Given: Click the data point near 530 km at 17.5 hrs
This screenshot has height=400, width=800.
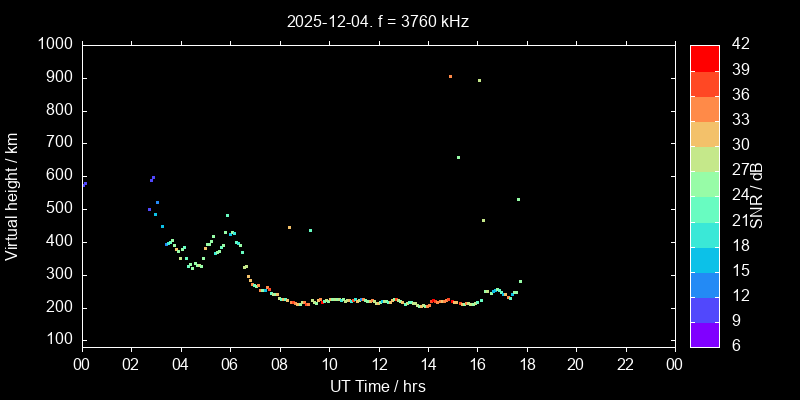Looking at the screenshot, I should (x=518, y=200).
